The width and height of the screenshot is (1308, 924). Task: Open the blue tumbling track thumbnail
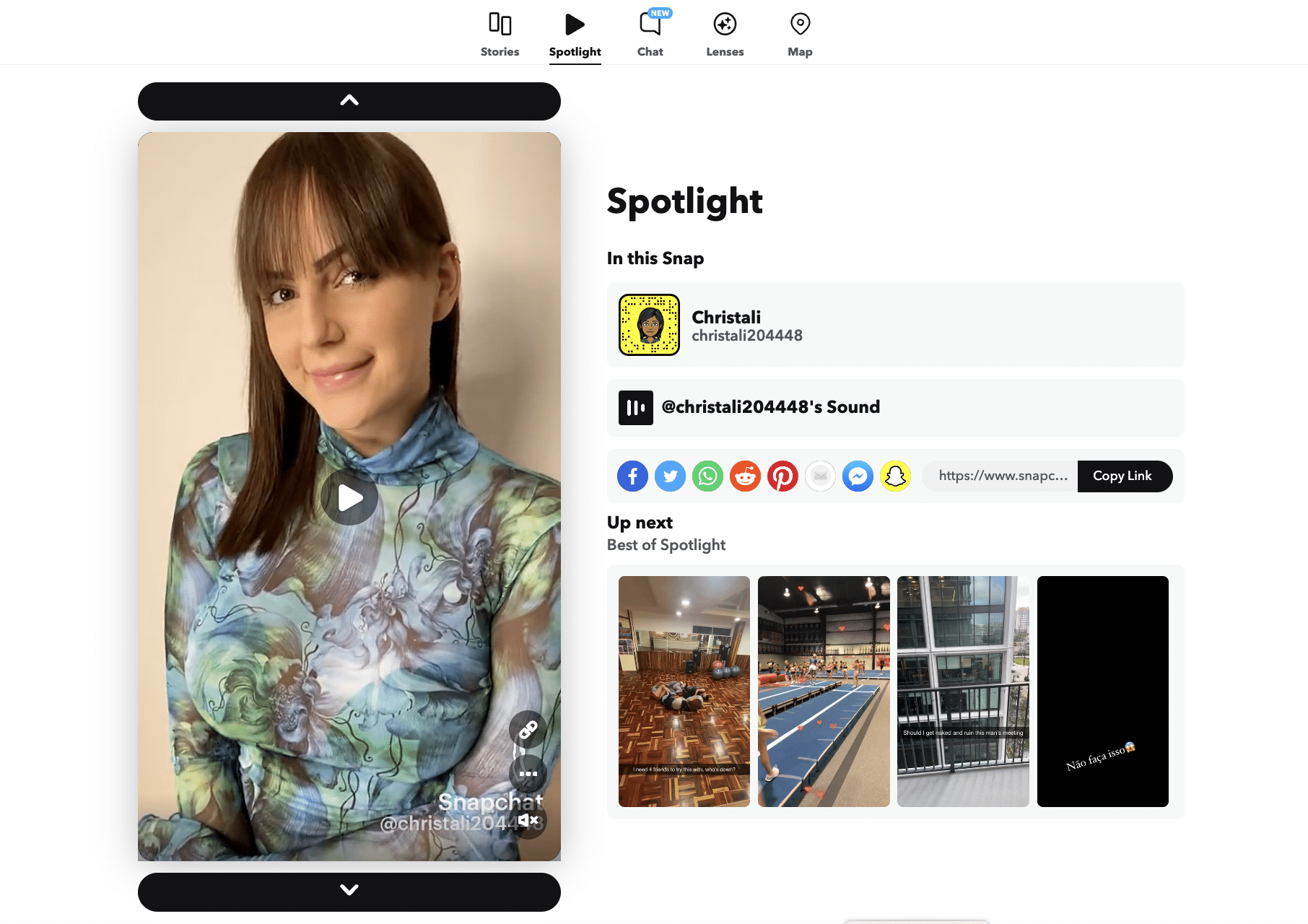[824, 692]
